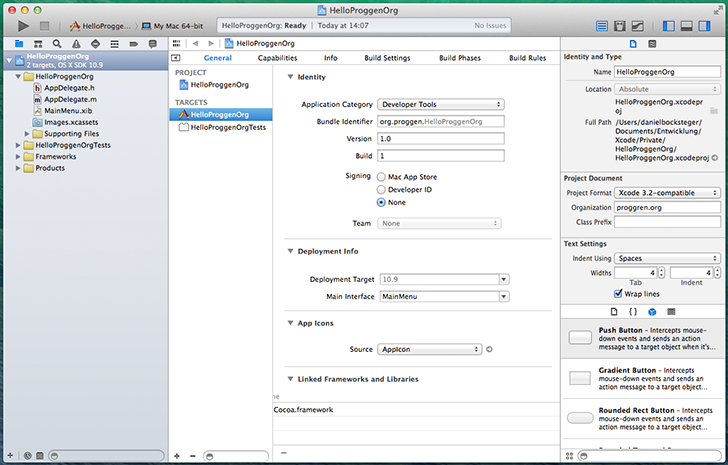This screenshot has height=465, width=728.
Task: Open the search navigator magnifier icon
Action: [58, 44]
